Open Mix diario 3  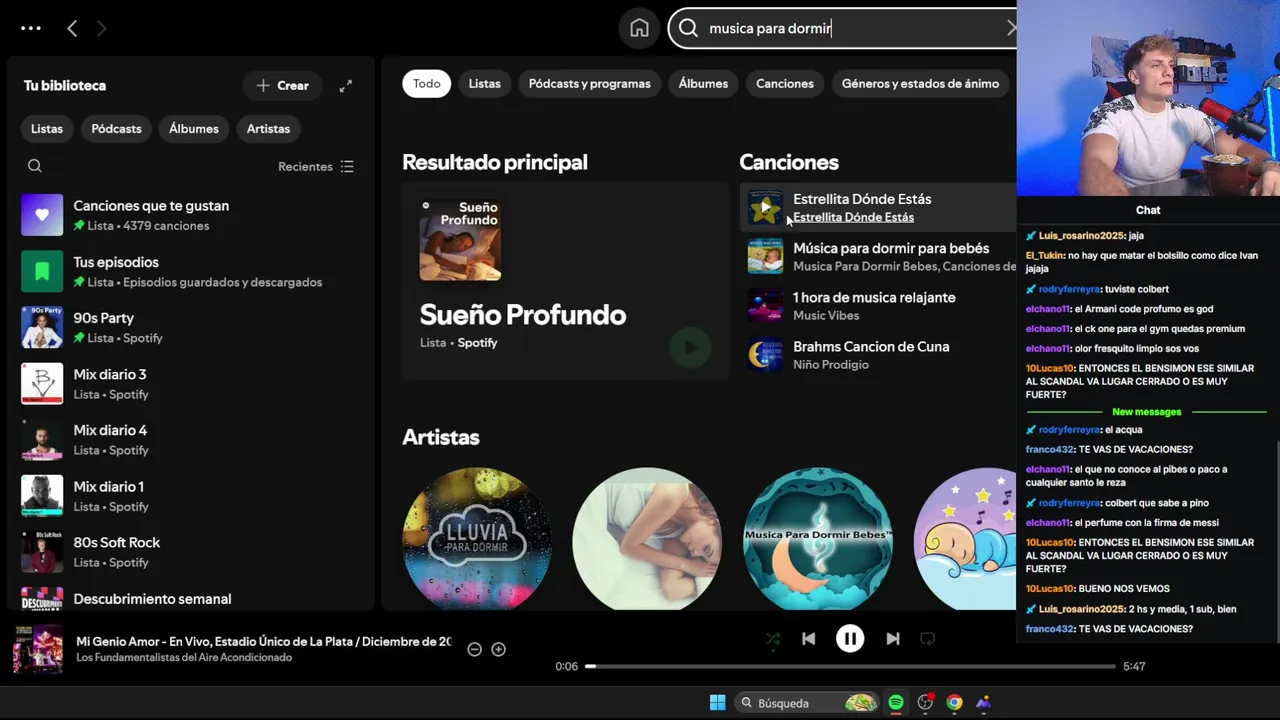click(x=190, y=384)
